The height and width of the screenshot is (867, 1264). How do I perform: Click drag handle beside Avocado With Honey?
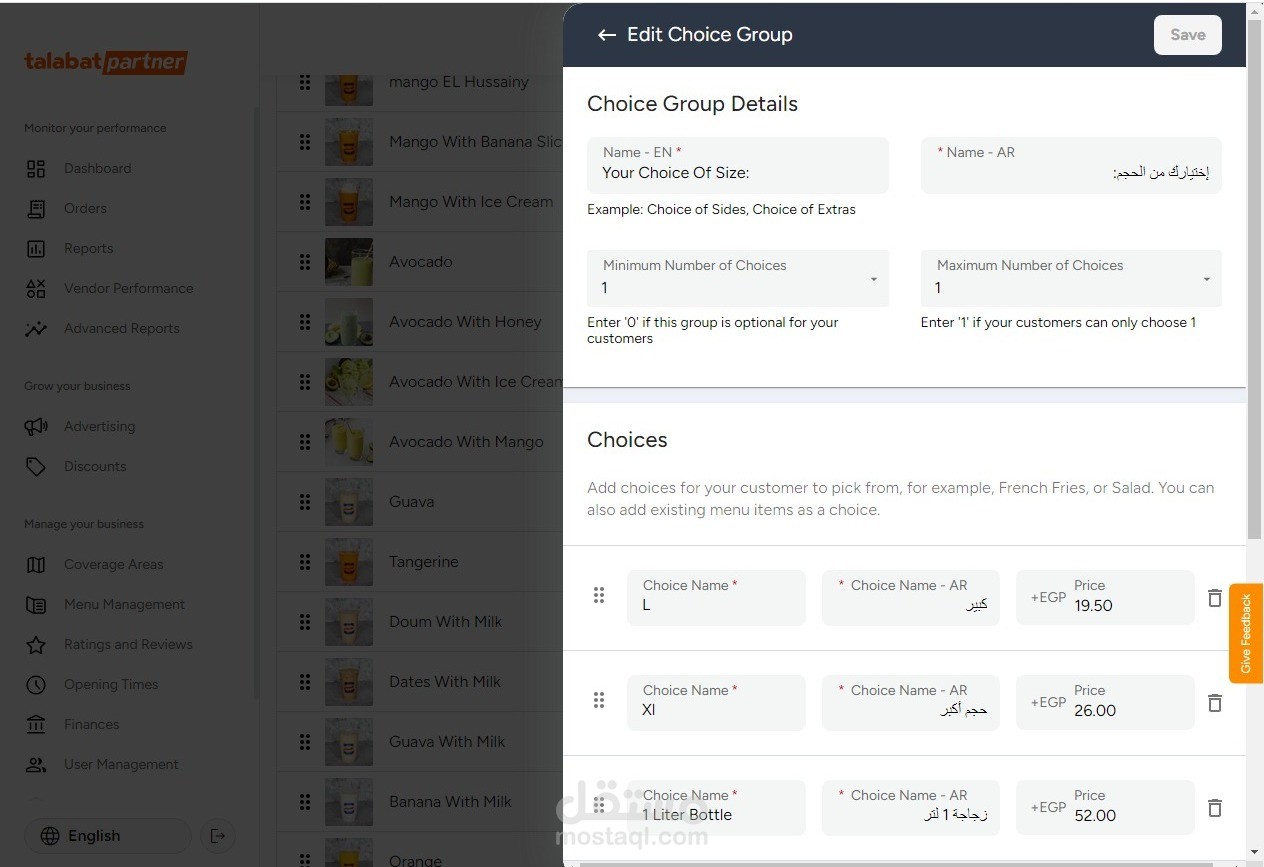pos(305,322)
